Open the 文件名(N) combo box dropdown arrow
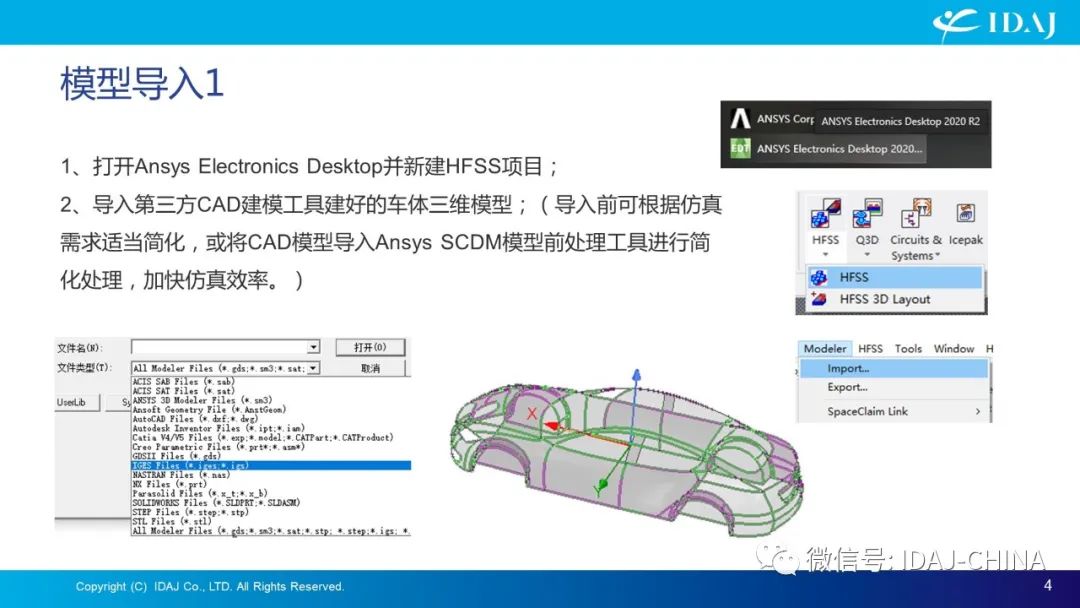The image size is (1080, 608). pos(313,347)
